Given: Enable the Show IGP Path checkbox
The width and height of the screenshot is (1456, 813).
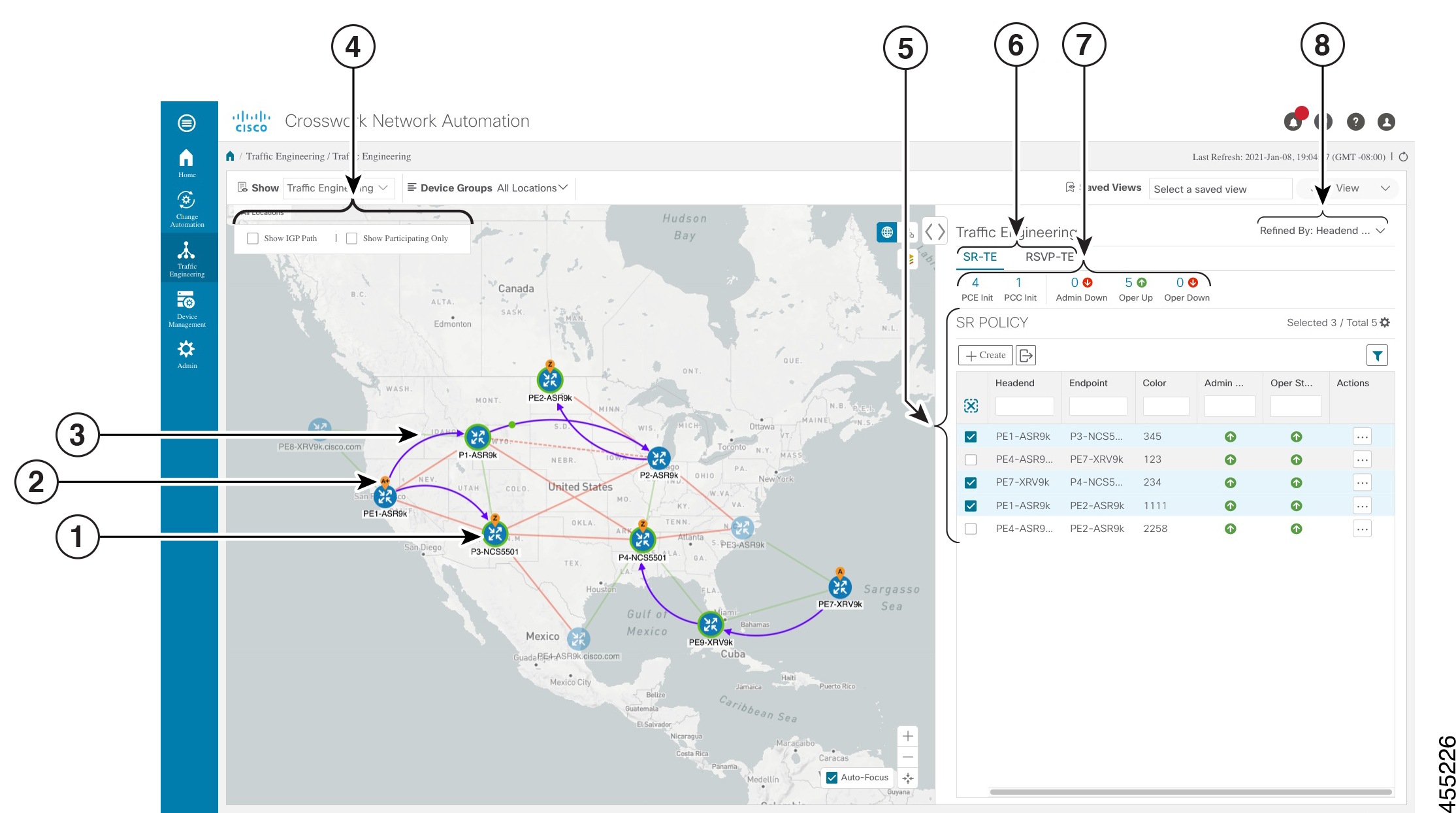Looking at the screenshot, I should (253, 239).
